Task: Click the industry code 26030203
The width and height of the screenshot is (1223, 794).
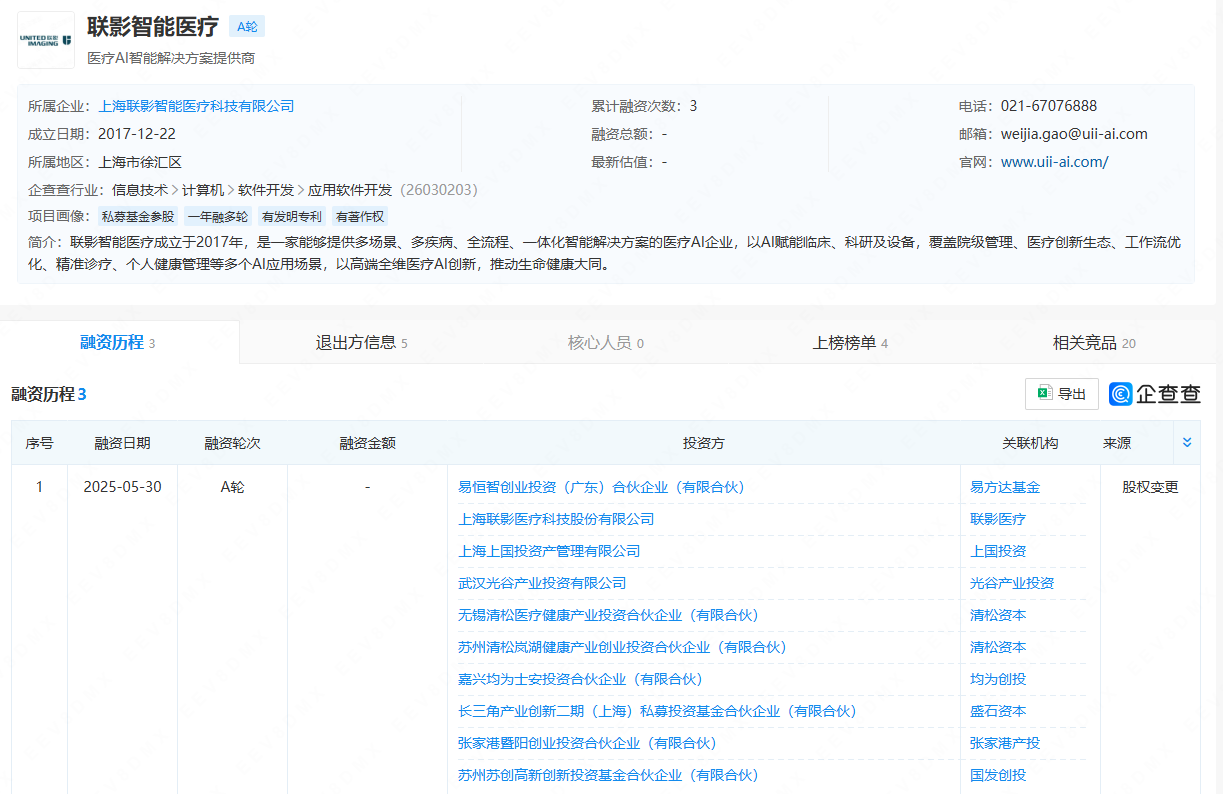Action: tap(439, 190)
